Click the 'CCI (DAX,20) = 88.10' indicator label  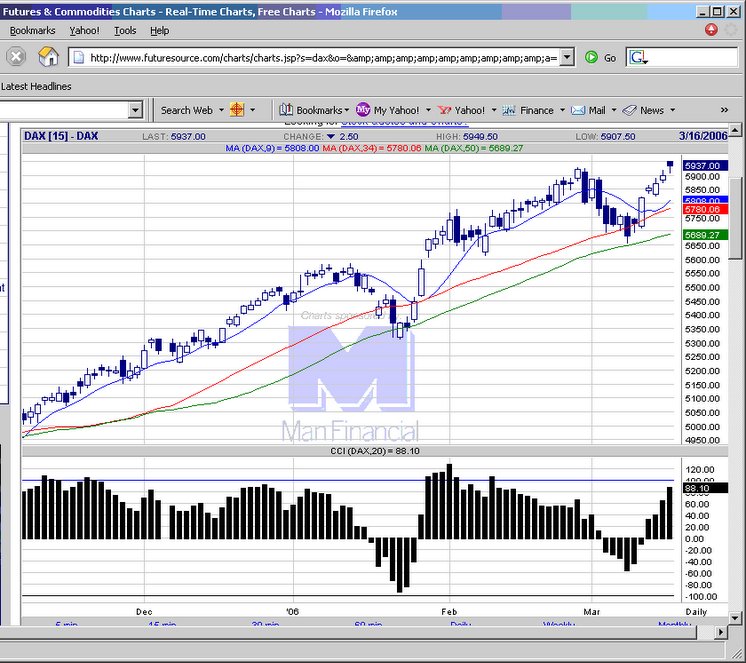click(x=375, y=451)
